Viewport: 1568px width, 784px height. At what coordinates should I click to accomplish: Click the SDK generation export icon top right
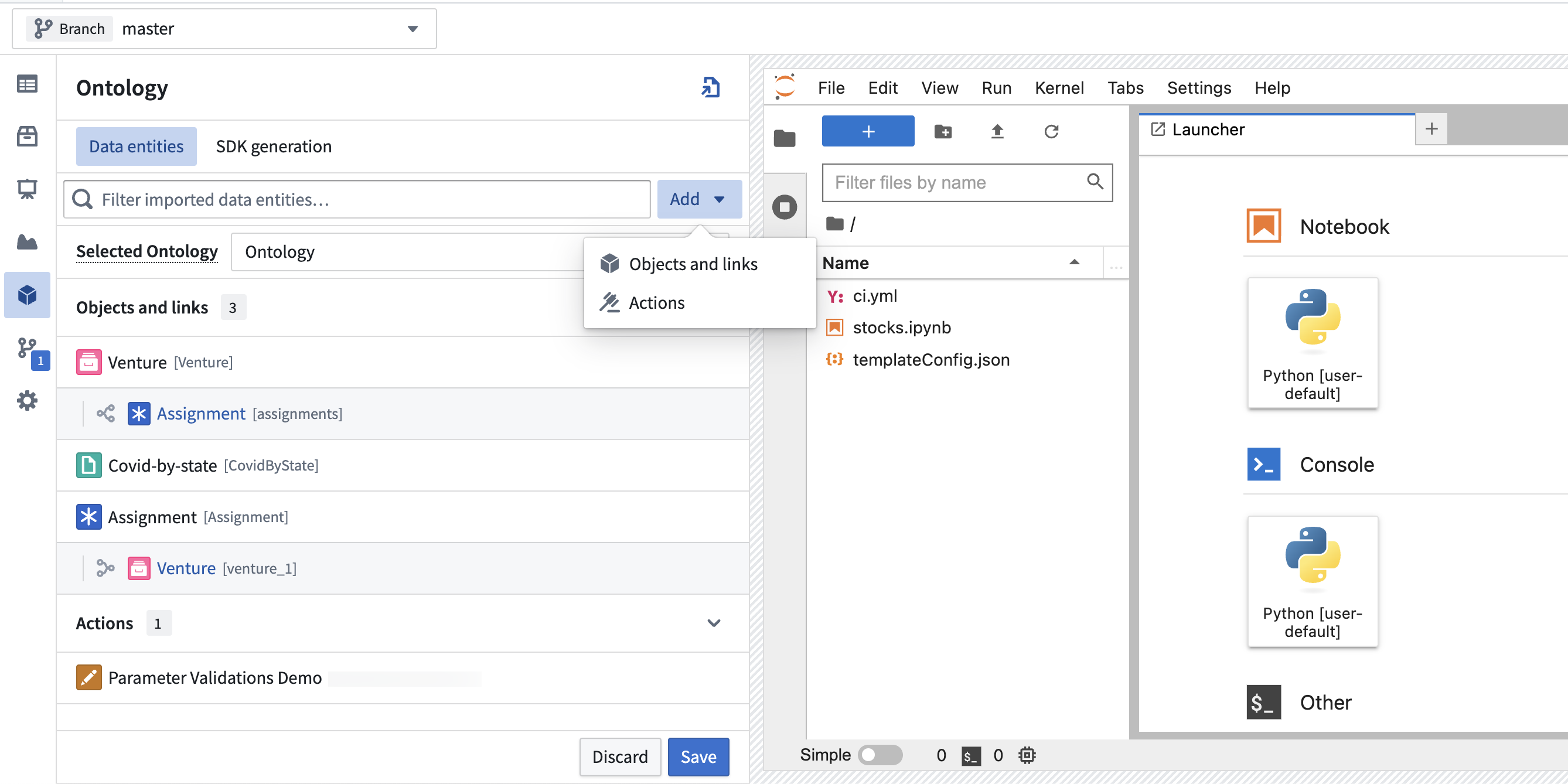point(712,87)
